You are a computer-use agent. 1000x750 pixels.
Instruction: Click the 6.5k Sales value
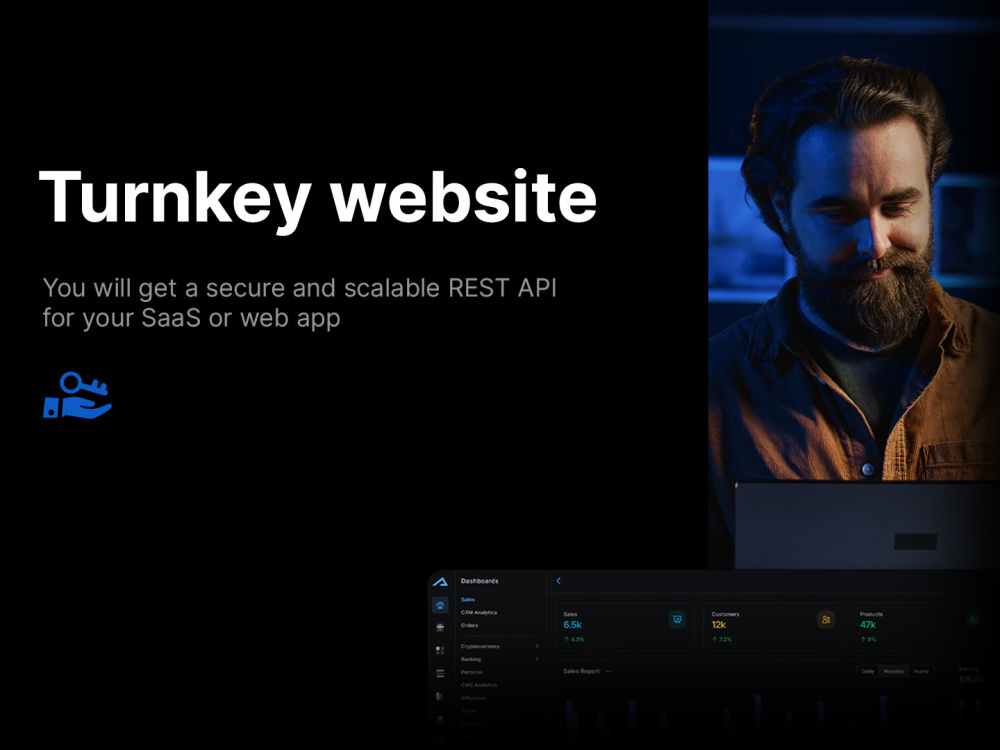coord(572,625)
